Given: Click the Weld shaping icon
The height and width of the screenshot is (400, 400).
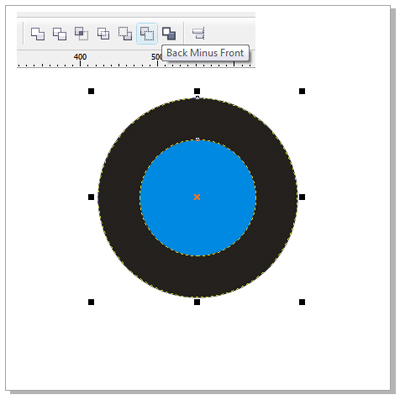Looking at the screenshot, I should [x=38, y=34].
